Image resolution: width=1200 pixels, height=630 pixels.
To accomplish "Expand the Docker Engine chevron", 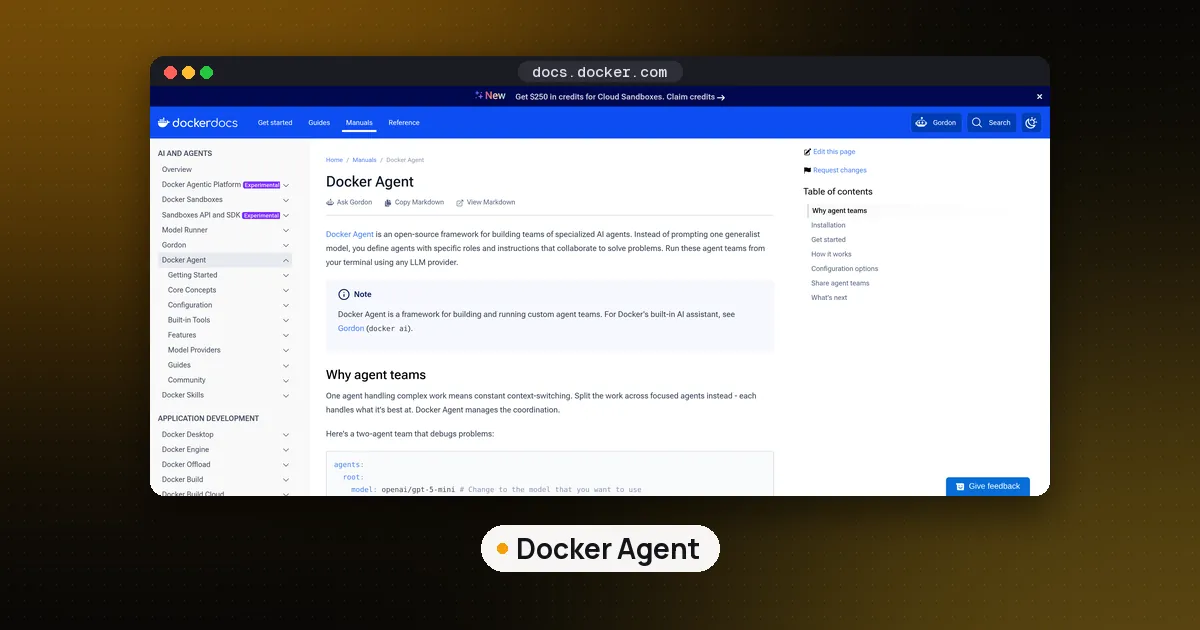I will [286, 450].
